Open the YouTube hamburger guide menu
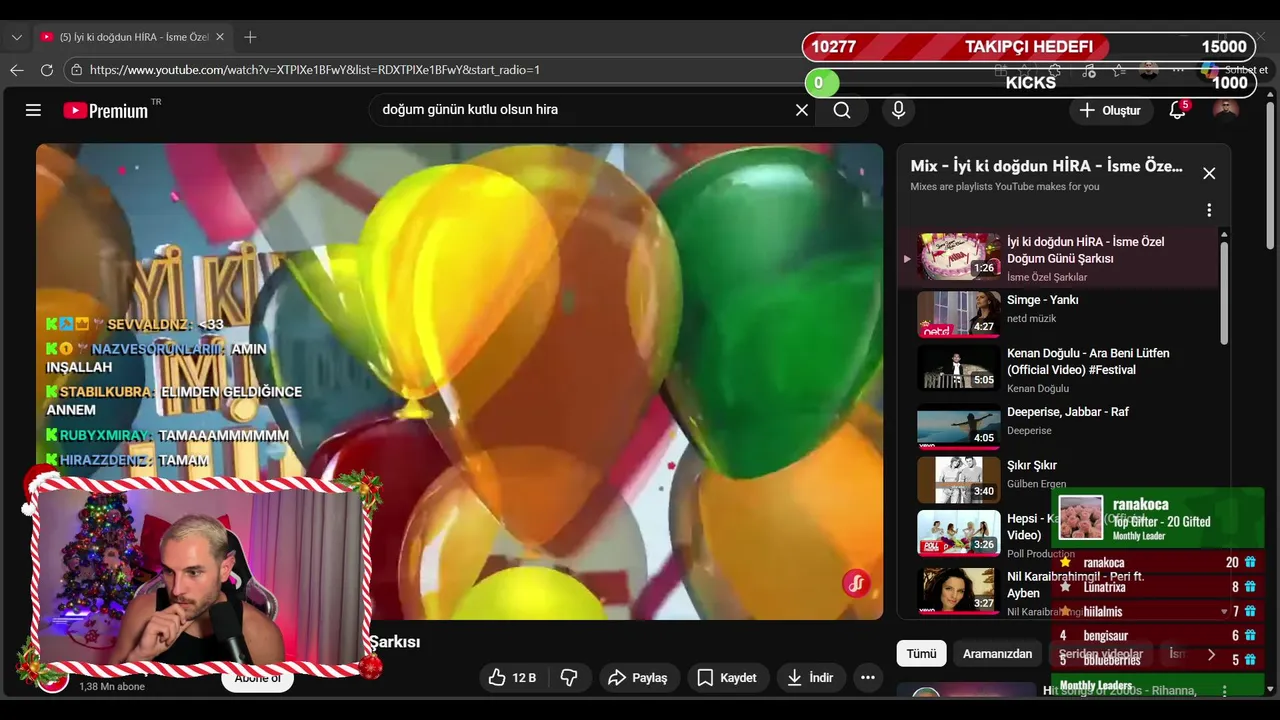 [33, 110]
